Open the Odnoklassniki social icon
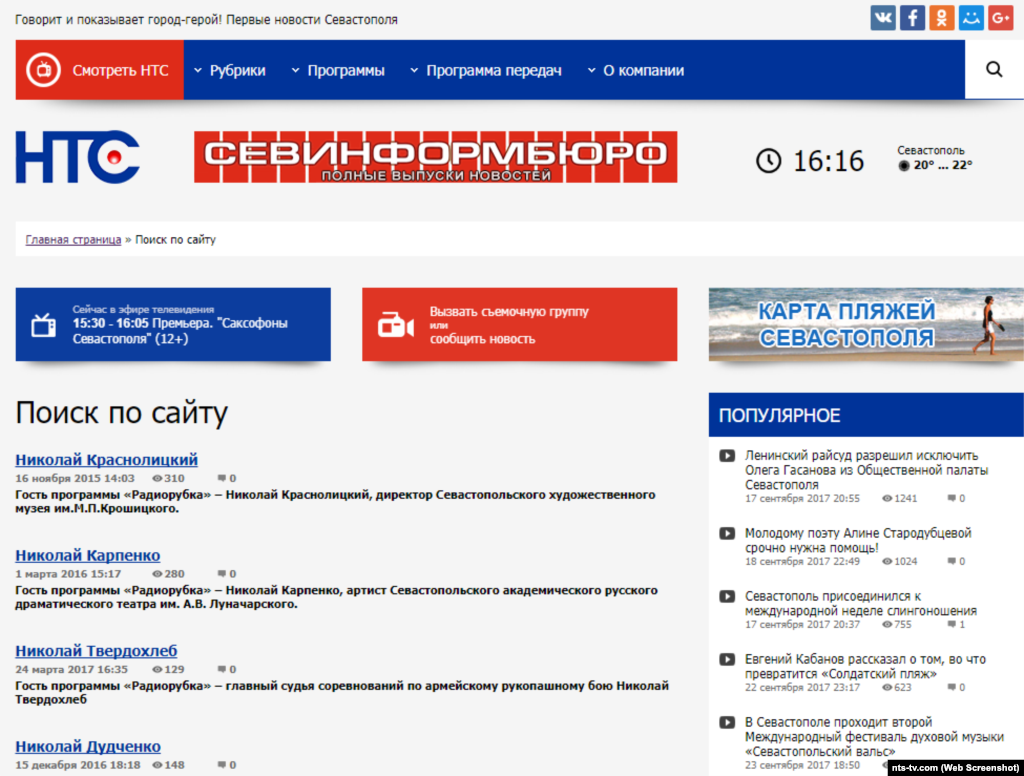This screenshot has width=1024, height=776. point(941,18)
